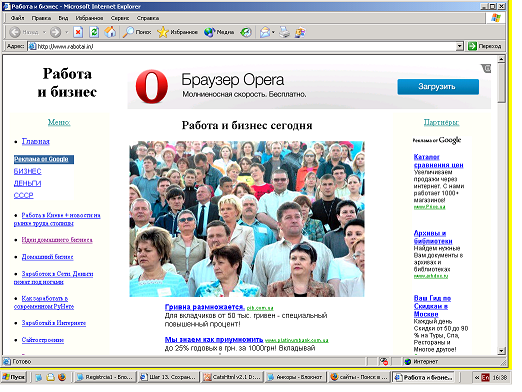Image resolution: width=522 pixels, height=392 pixels.
Task: Open Как заработать в современном РуНете link
Action: (x=44, y=302)
